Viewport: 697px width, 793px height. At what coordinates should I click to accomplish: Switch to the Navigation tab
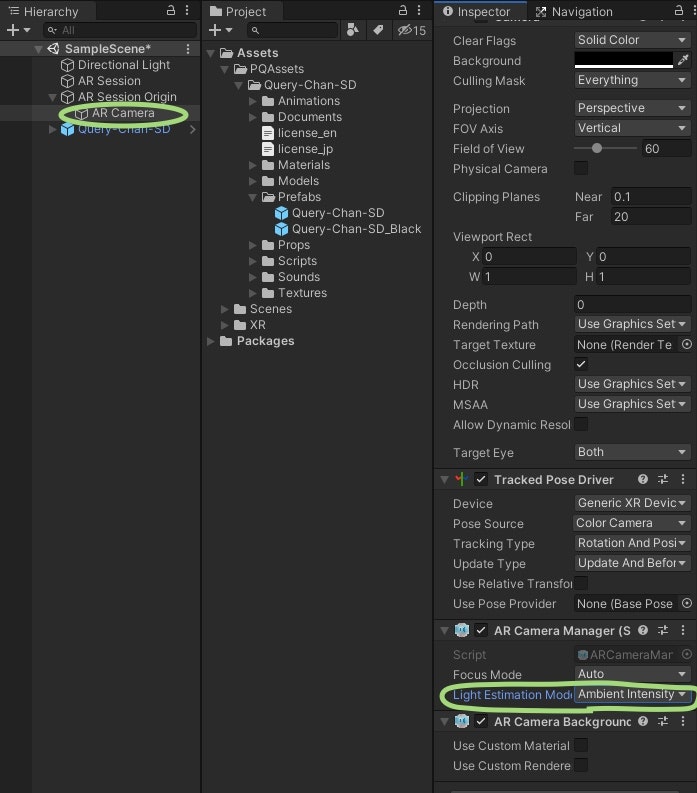(575, 11)
